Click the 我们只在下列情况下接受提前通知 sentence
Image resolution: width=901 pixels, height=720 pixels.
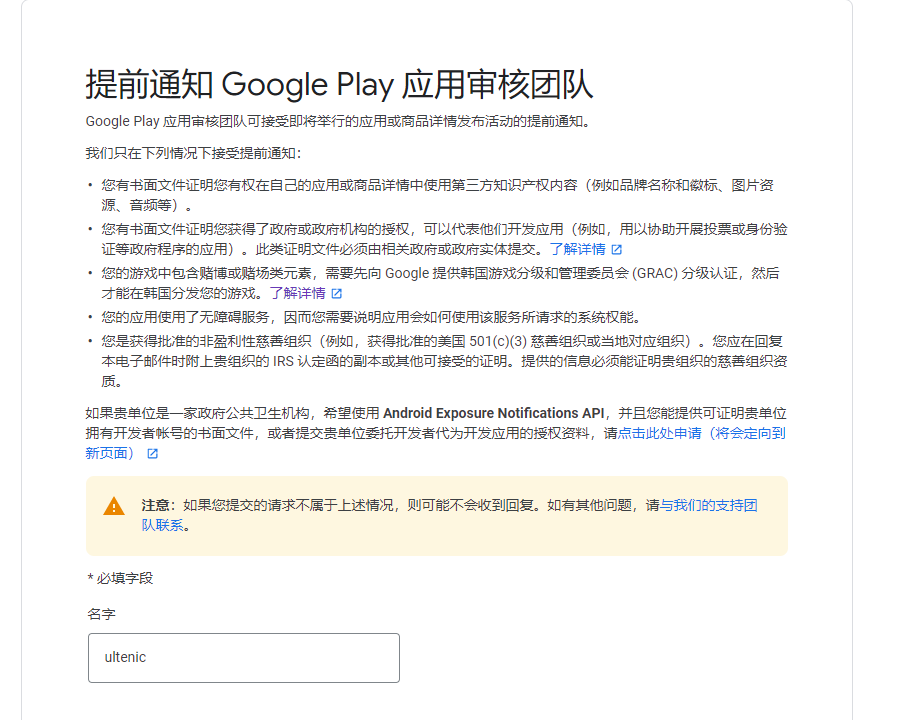point(193,153)
